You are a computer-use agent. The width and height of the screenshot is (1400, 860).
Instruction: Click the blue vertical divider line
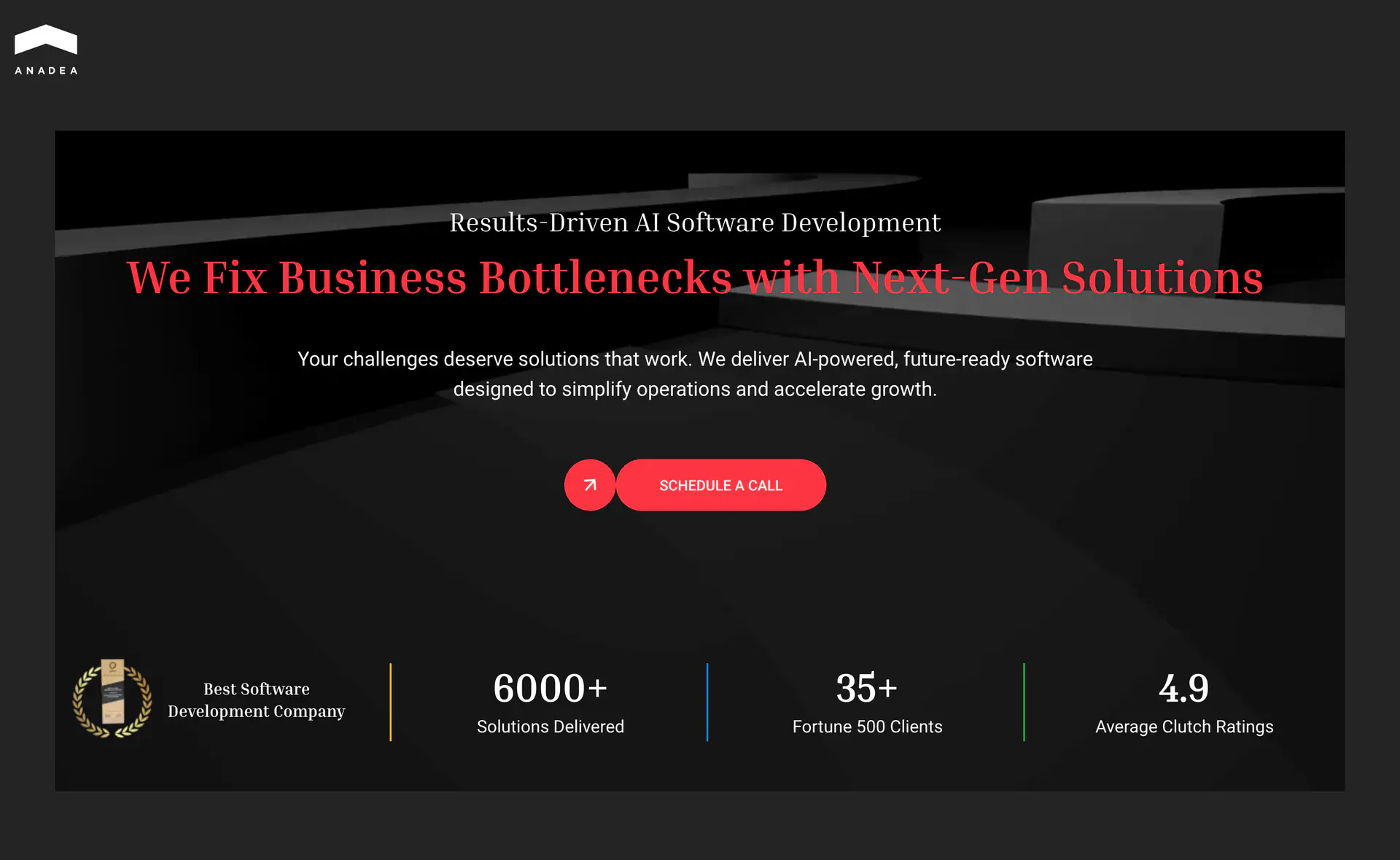point(707,702)
